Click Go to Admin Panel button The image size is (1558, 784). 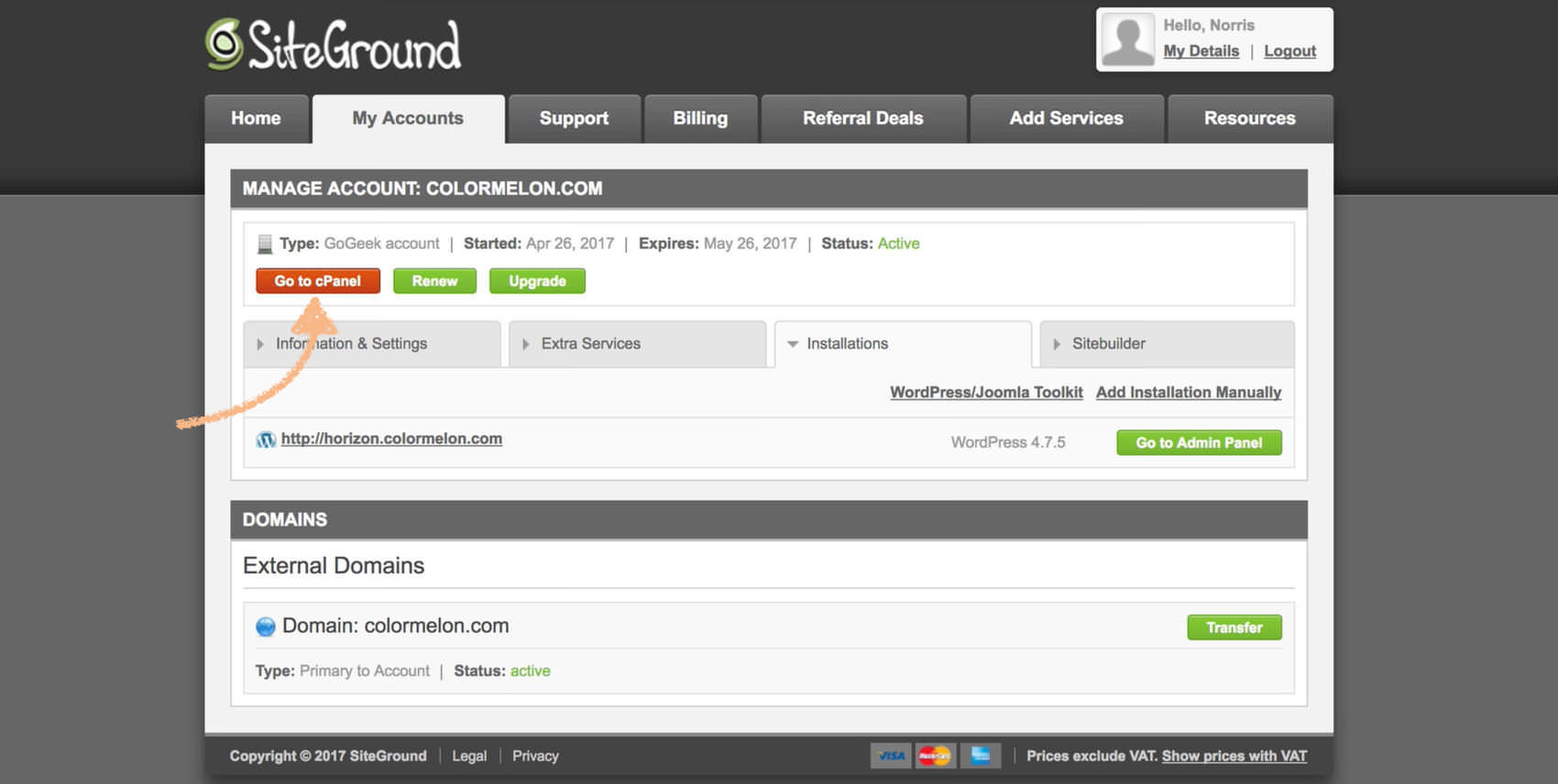click(1199, 442)
